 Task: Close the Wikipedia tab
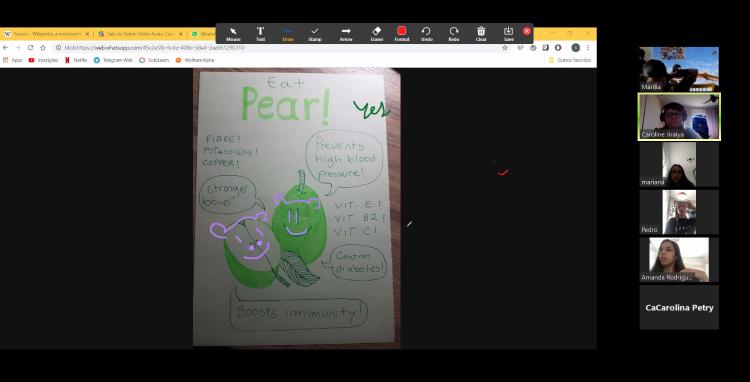pyautogui.click(x=87, y=34)
